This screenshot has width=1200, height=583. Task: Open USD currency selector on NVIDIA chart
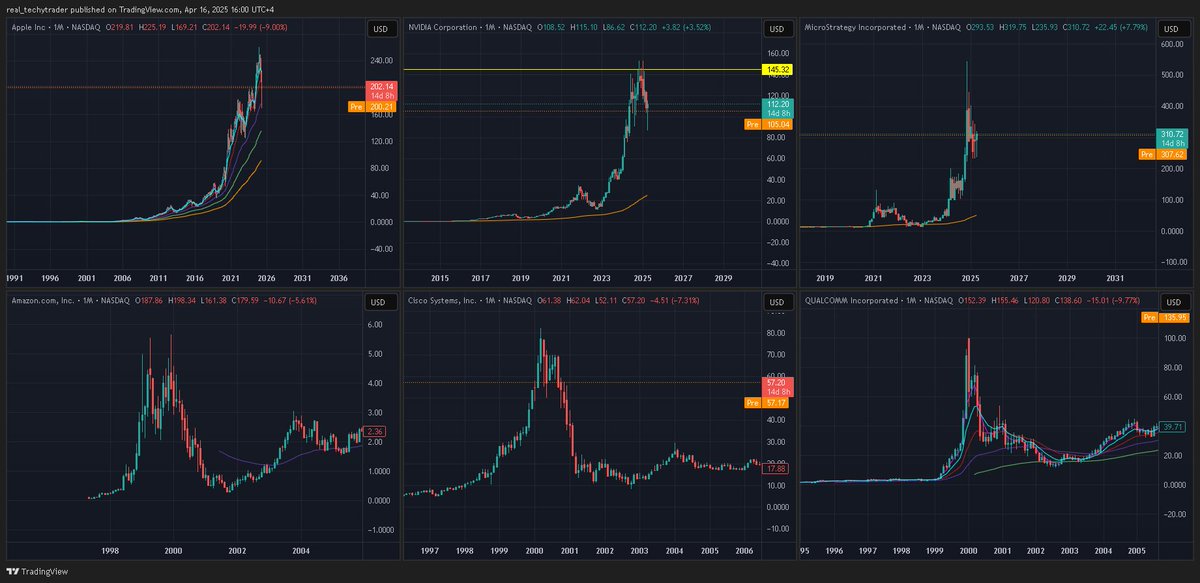(x=776, y=29)
